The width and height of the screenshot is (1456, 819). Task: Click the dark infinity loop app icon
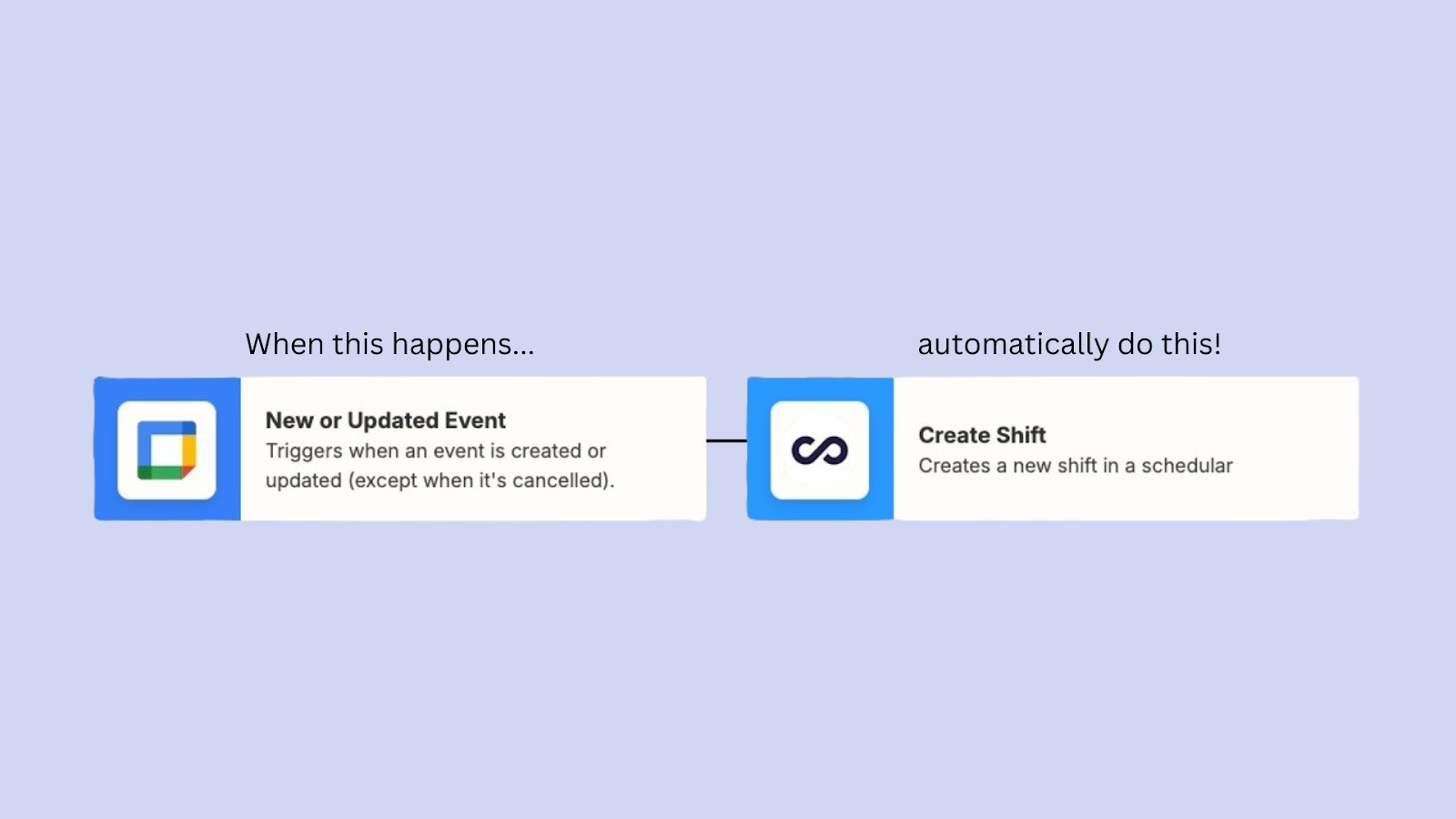pyautogui.click(x=820, y=450)
